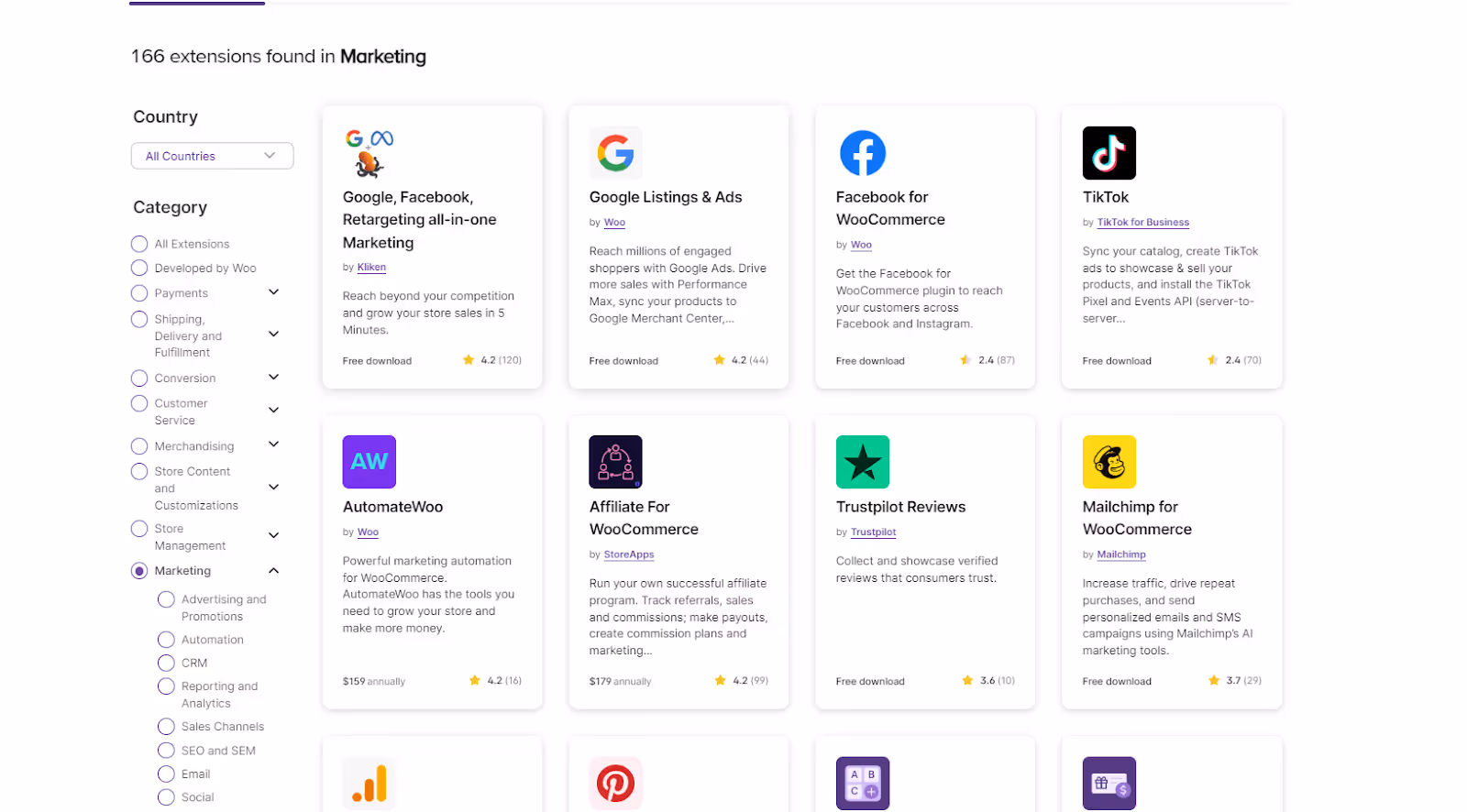Click the Pinterest icon at the bottom
This screenshot has width=1467, height=812.
point(615,784)
